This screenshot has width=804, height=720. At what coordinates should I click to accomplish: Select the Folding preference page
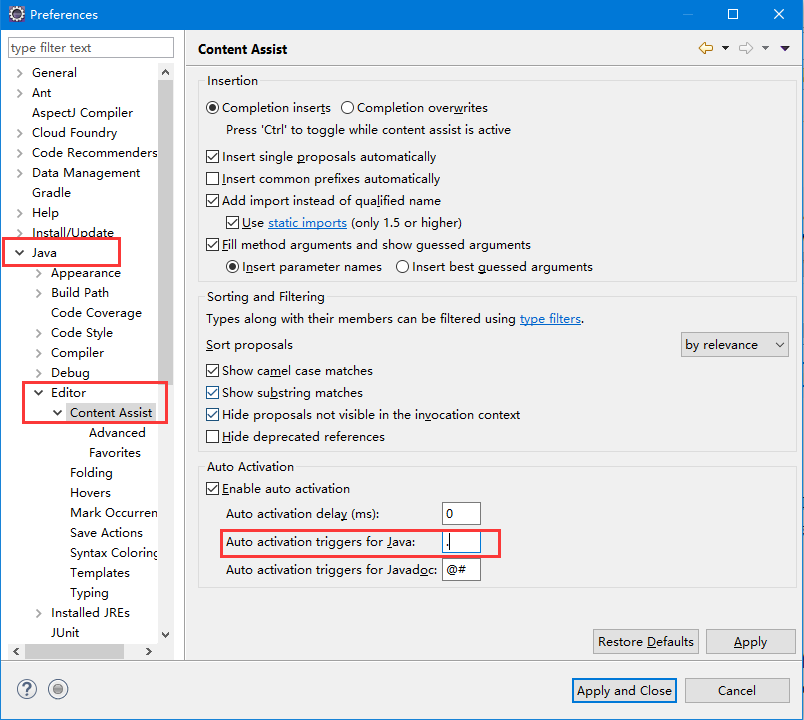91,473
